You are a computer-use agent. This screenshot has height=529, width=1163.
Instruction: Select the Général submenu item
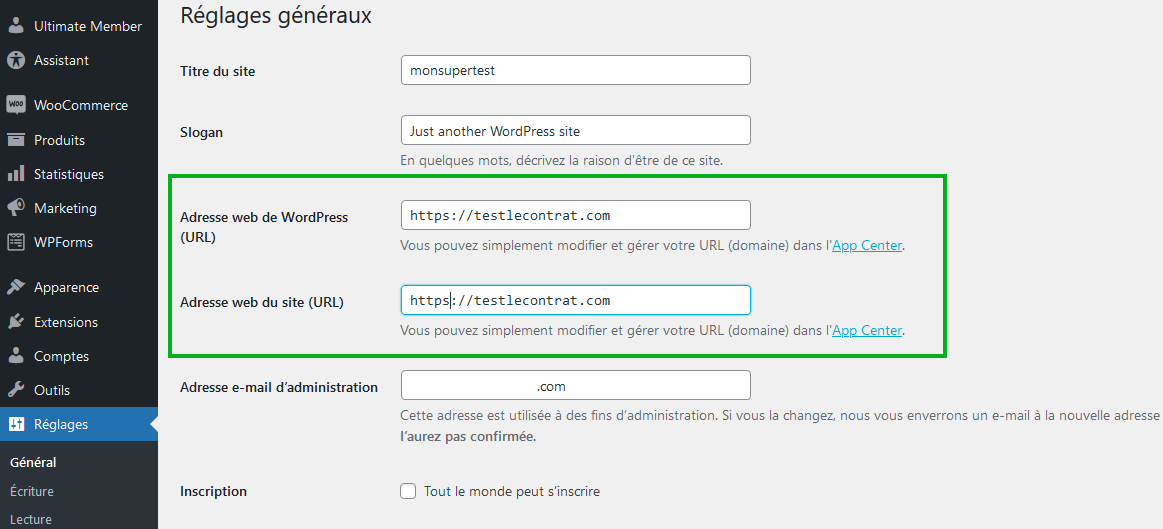tap(33, 462)
